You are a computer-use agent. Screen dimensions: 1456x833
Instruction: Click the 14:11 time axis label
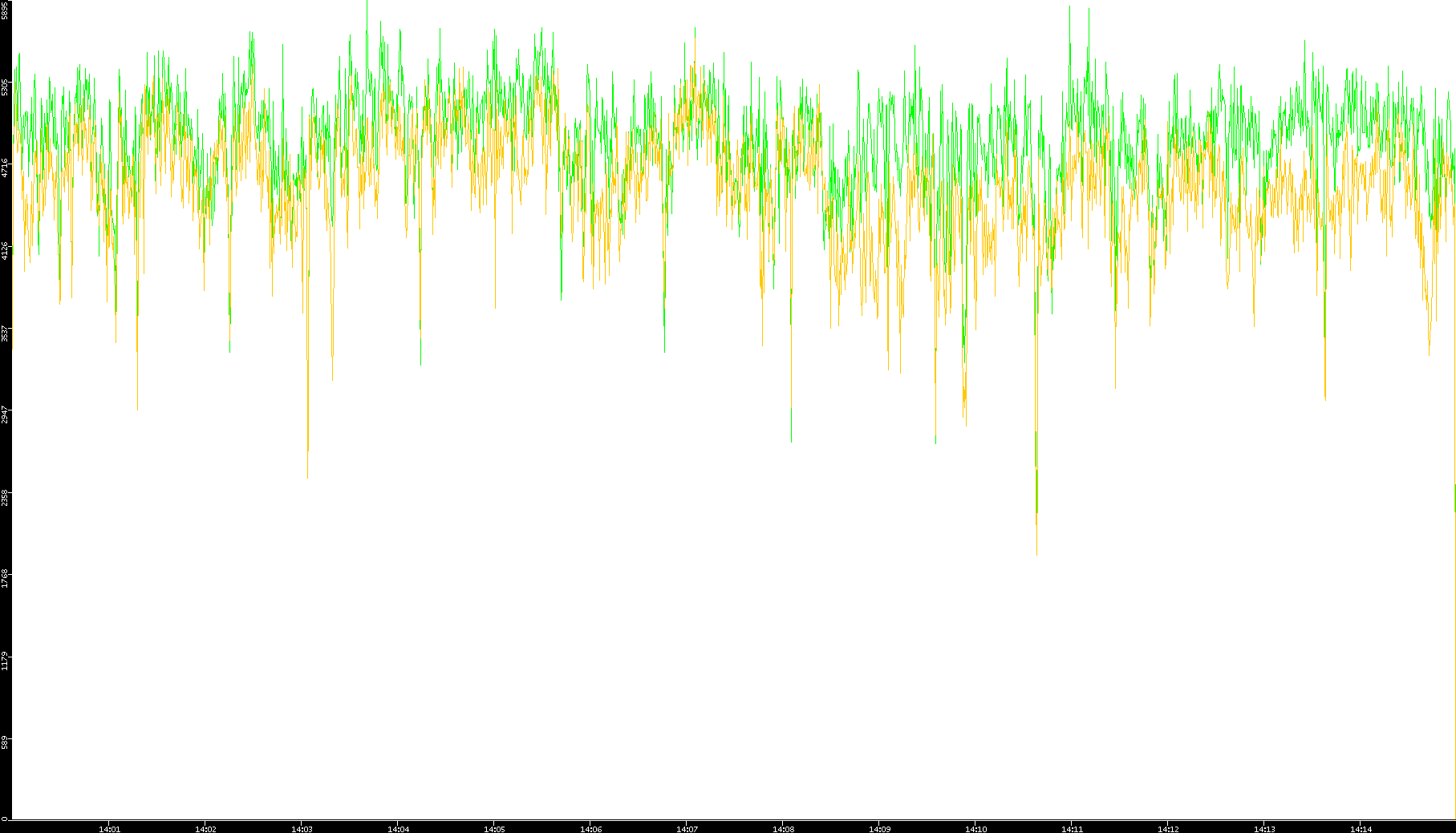tap(1072, 829)
